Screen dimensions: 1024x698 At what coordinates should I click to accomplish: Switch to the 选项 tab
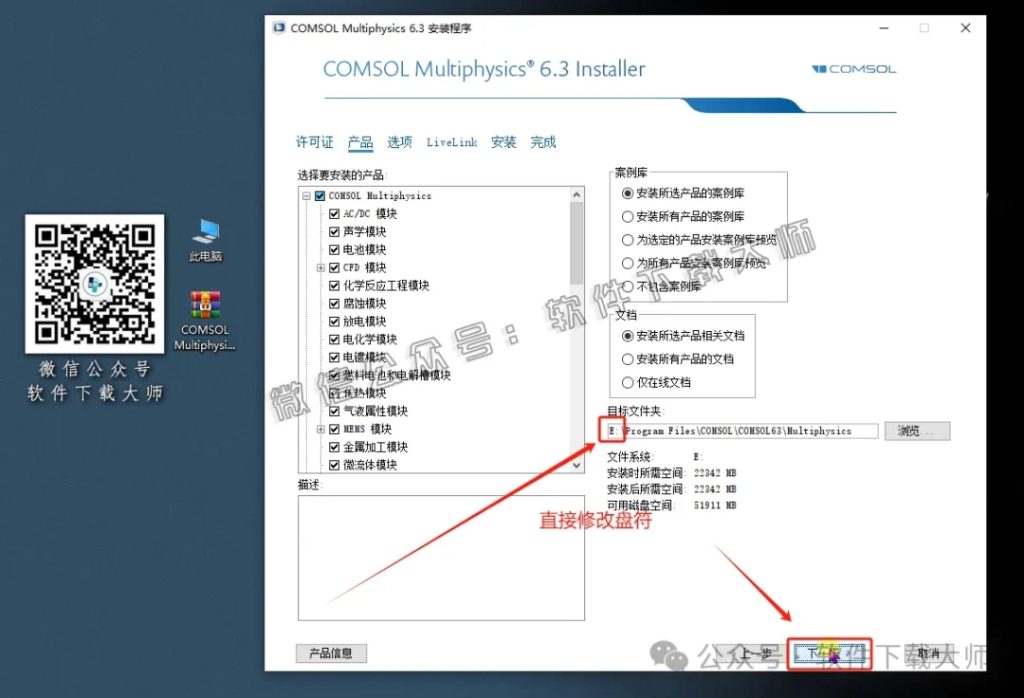click(399, 141)
